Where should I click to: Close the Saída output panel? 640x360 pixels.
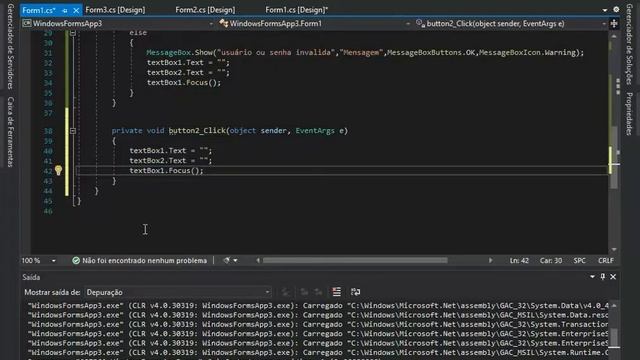pyautogui.click(x=613, y=277)
